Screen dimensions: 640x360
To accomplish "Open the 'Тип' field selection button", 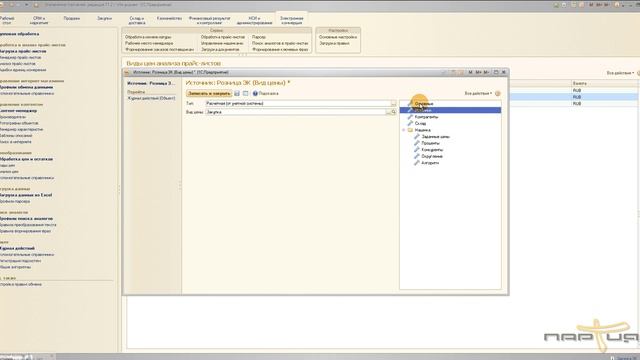I will click(393, 104).
